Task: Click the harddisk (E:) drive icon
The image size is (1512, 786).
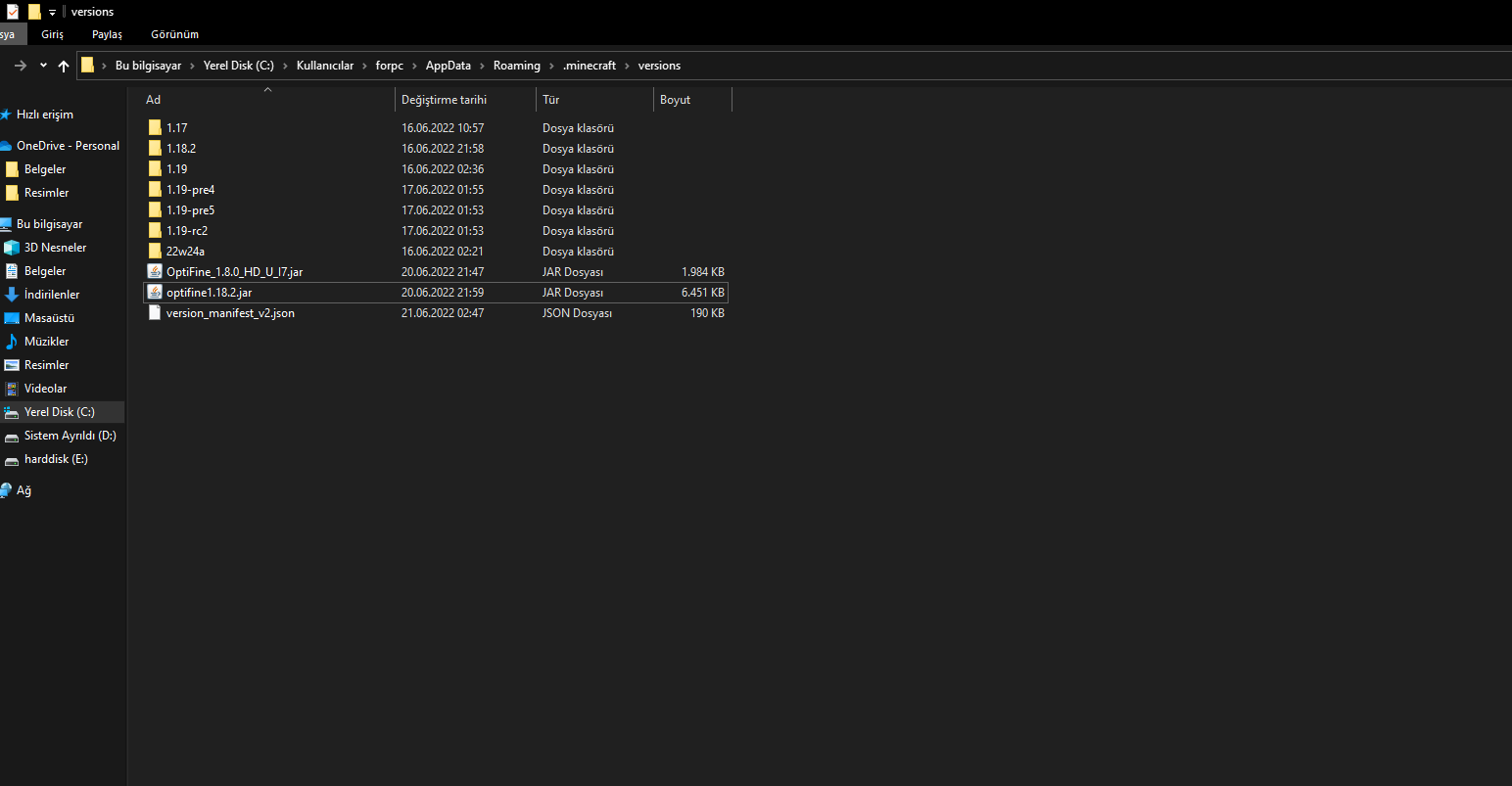Action: point(12,459)
